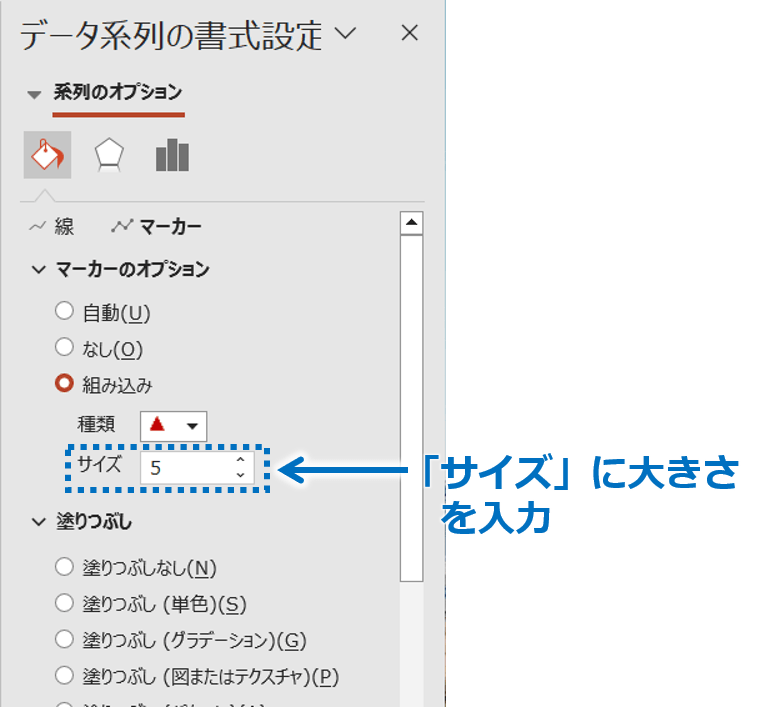The height and width of the screenshot is (707, 767).
Task: Select the 自動(U) radio button
Action: point(64,311)
